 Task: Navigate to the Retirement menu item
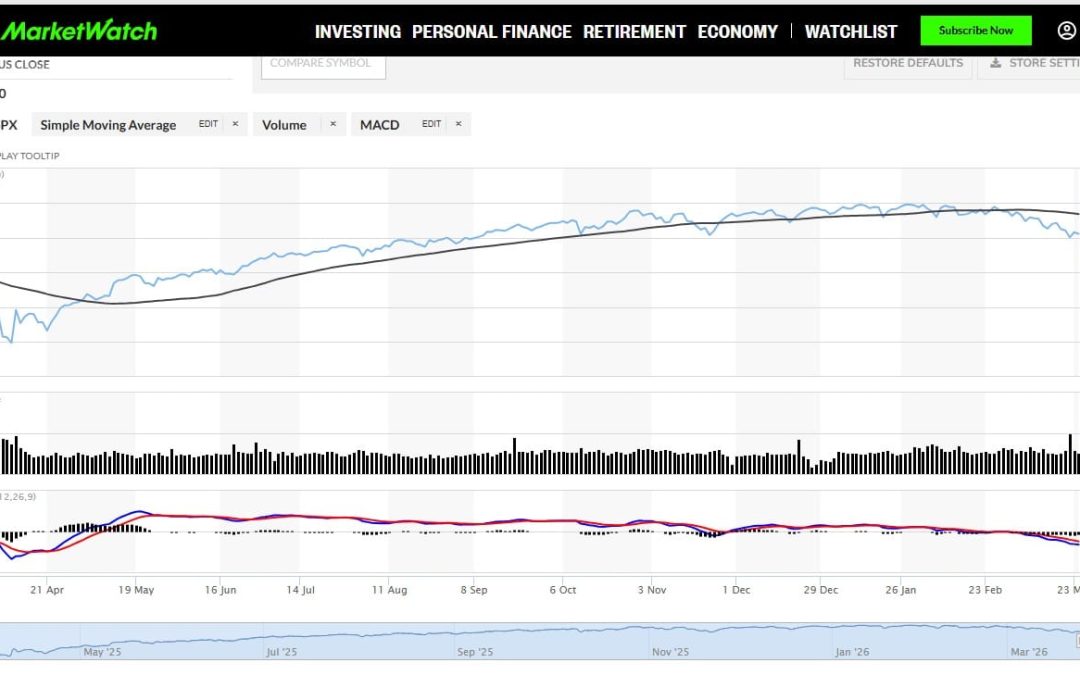tap(635, 31)
